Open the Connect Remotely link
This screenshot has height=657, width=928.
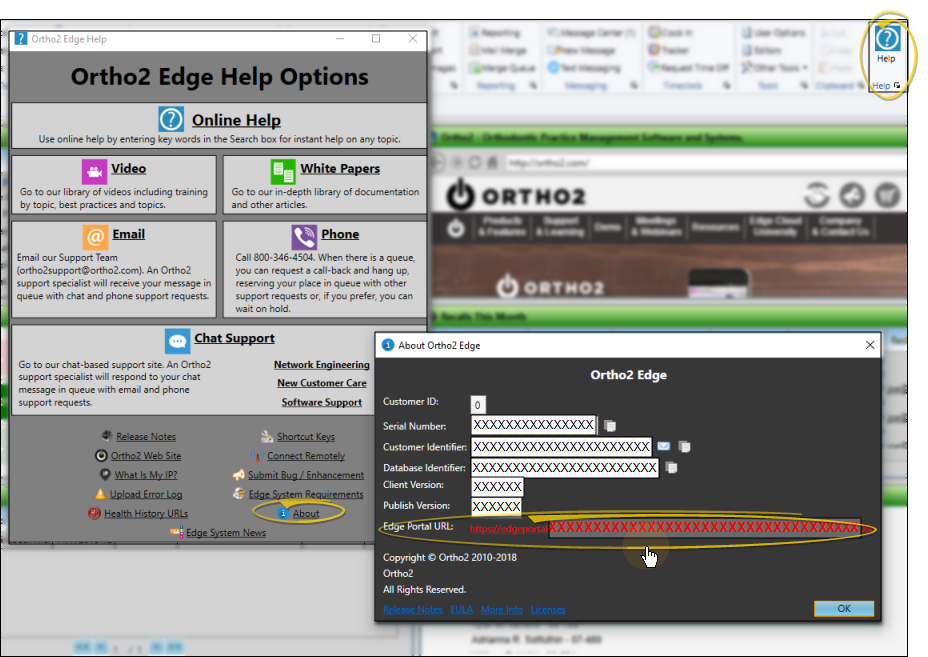tap(305, 456)
